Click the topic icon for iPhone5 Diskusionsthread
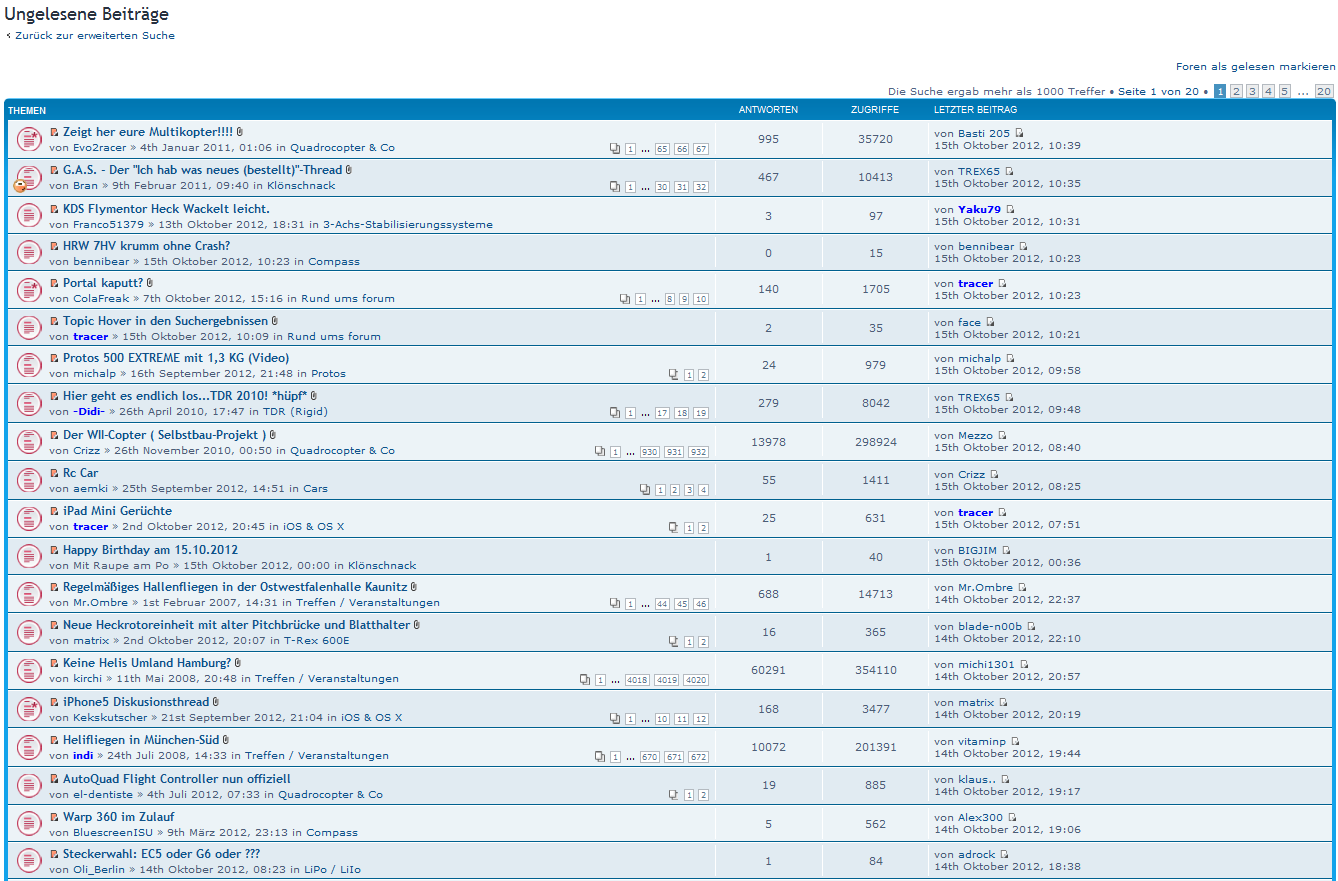The height and width of the screenshot is (881, 1338). 28,710
